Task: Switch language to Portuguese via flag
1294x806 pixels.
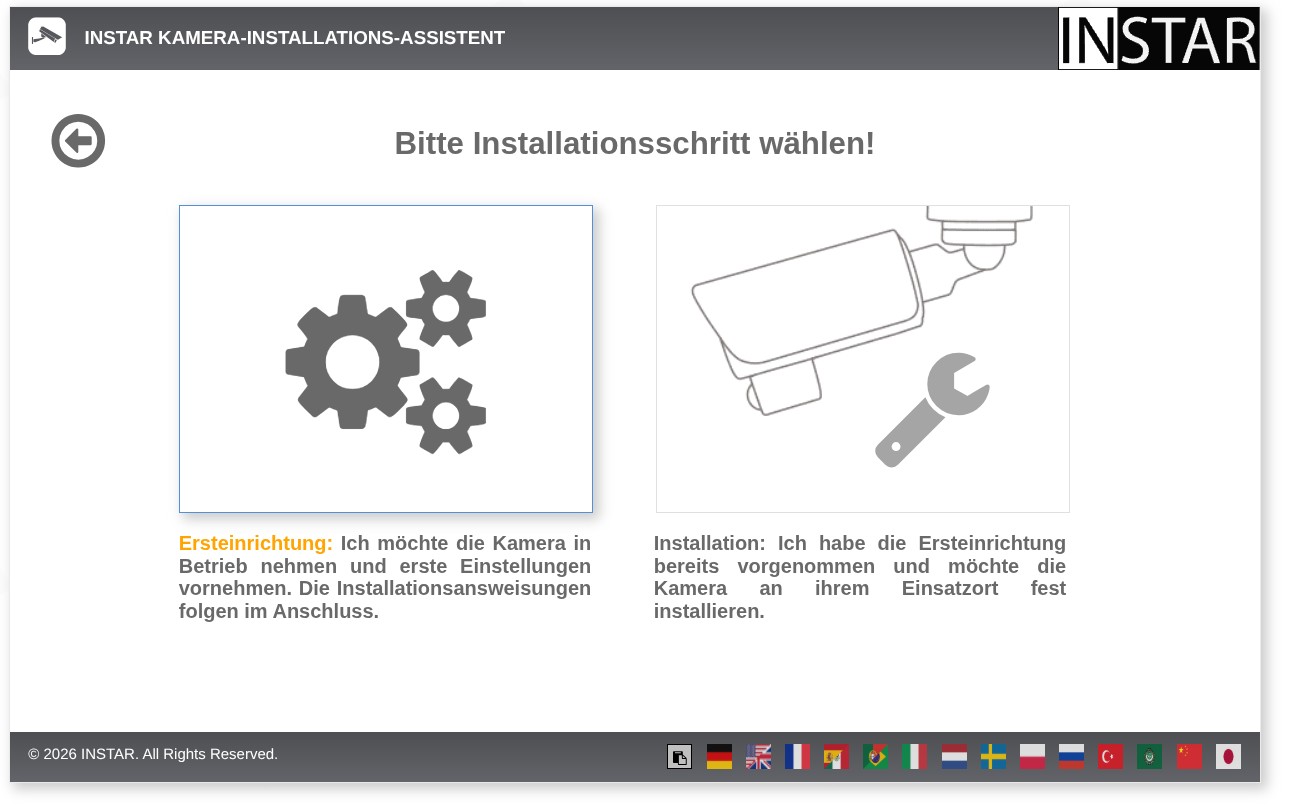Action: [x=875, y=757]
